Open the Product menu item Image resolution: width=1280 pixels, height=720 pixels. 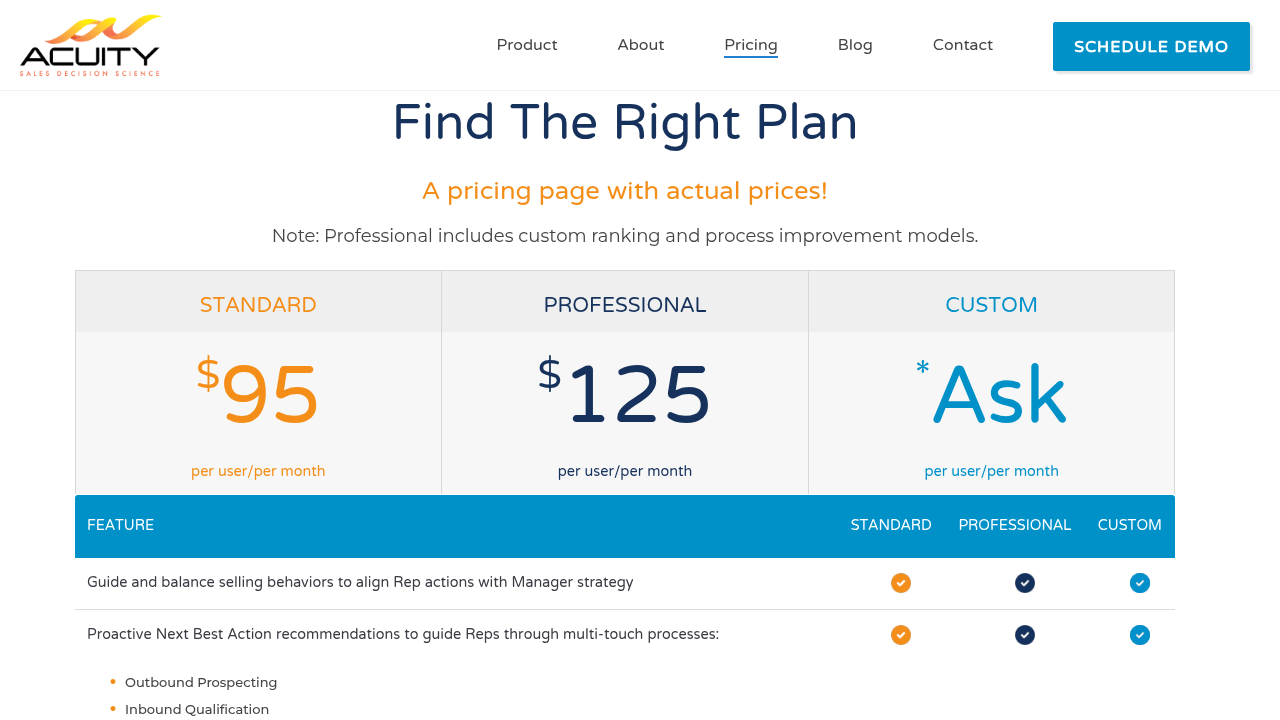527,45
